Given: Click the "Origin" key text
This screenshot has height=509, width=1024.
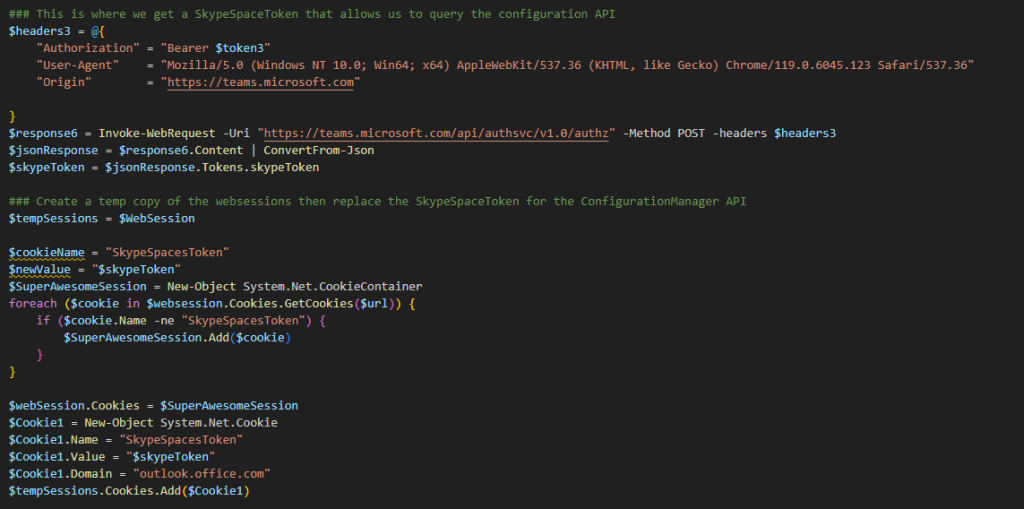Looking at the screenshot, I should tap(64, 82).
